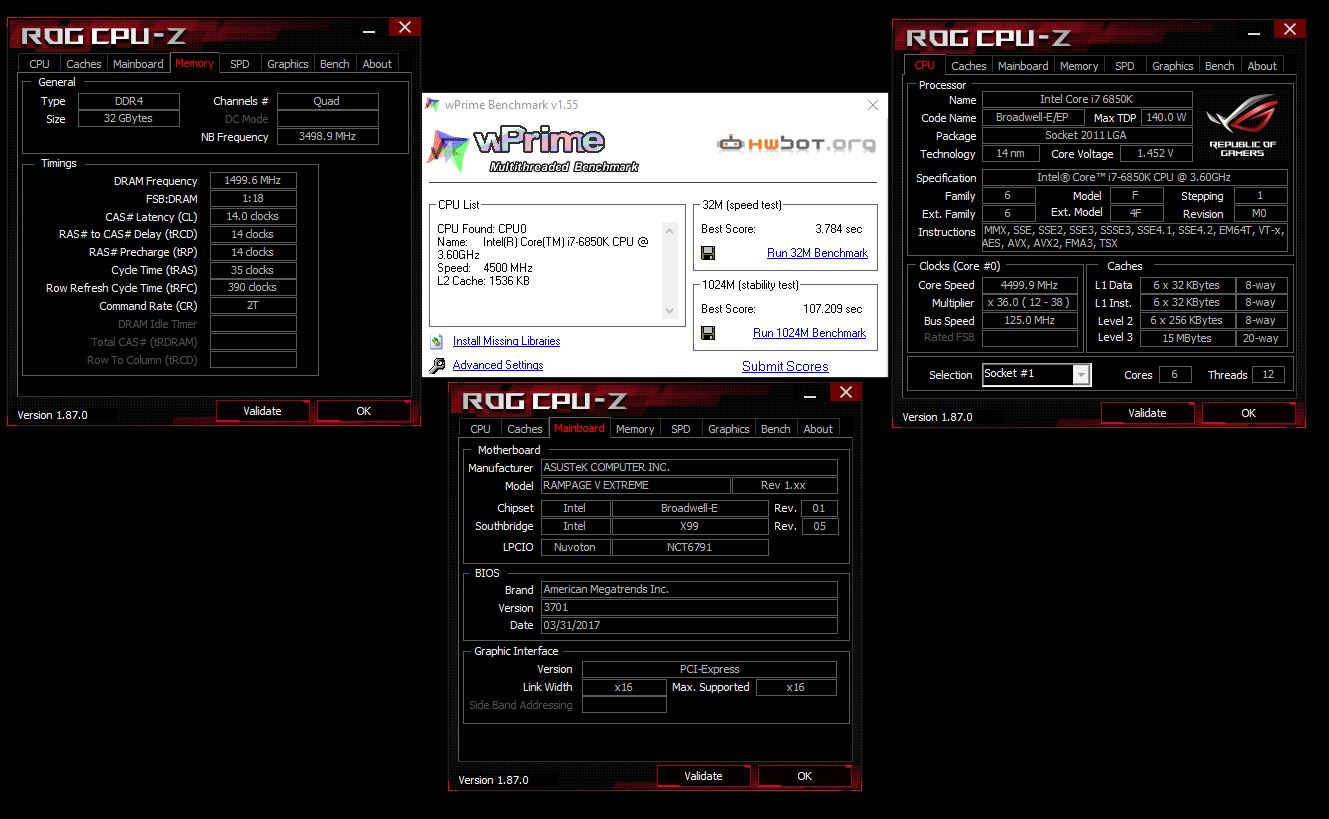Close the wPrime Benchmark window
Viewport: 1329px width, 819px height.
[873, 104]
